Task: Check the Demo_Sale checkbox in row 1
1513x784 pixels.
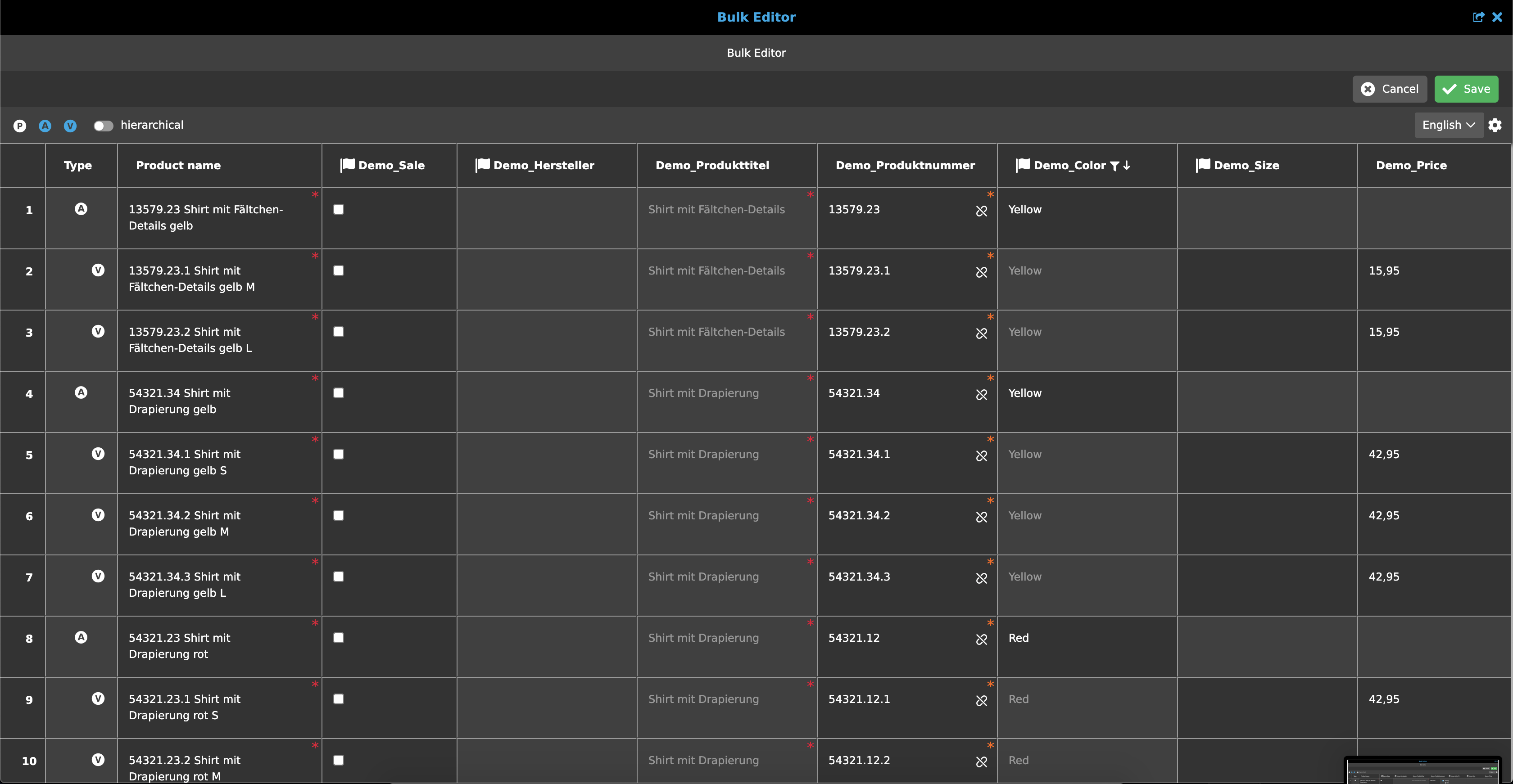Action: point(338,208)
